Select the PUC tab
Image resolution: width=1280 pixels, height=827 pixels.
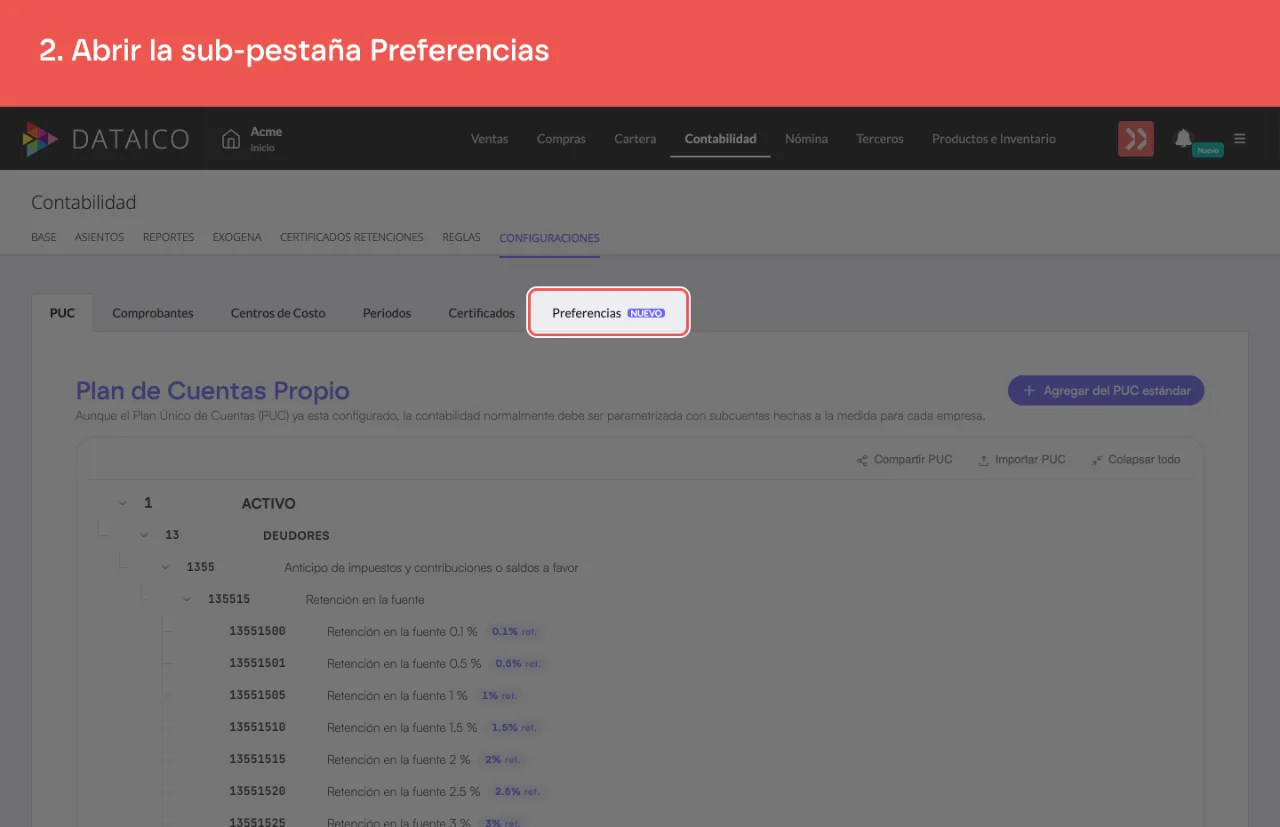click(62, 313)
